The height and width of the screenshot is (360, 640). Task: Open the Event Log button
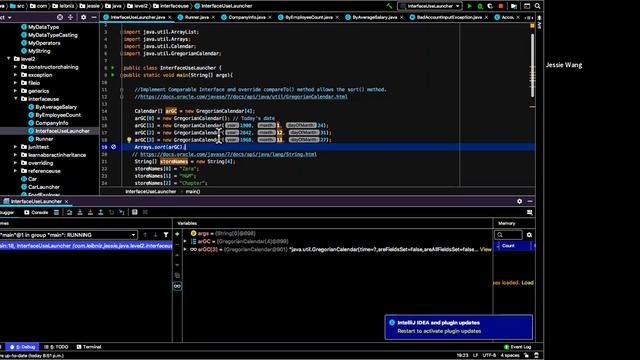click(518, 347)
